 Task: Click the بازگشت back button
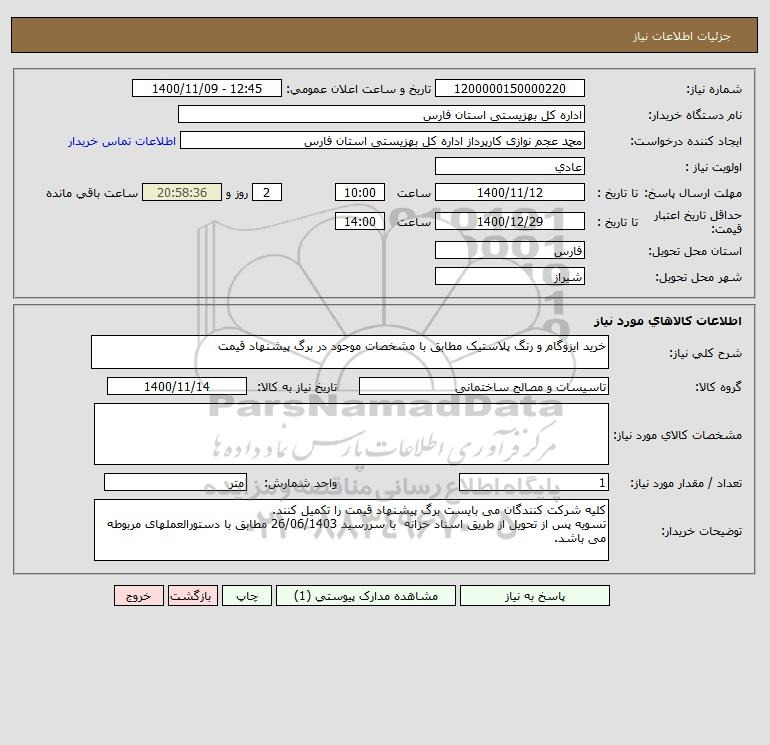[192, 596]
